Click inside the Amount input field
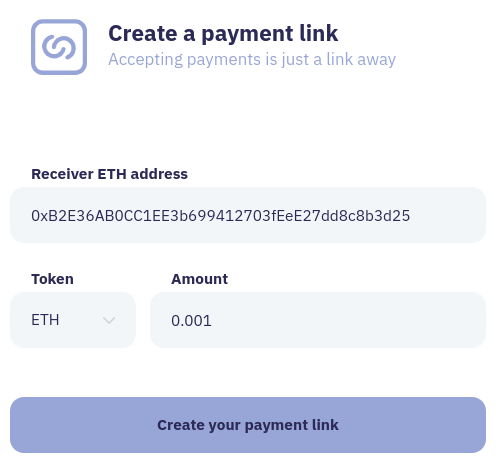This screenshot has height=462, width=496. [x=318, y=320]
